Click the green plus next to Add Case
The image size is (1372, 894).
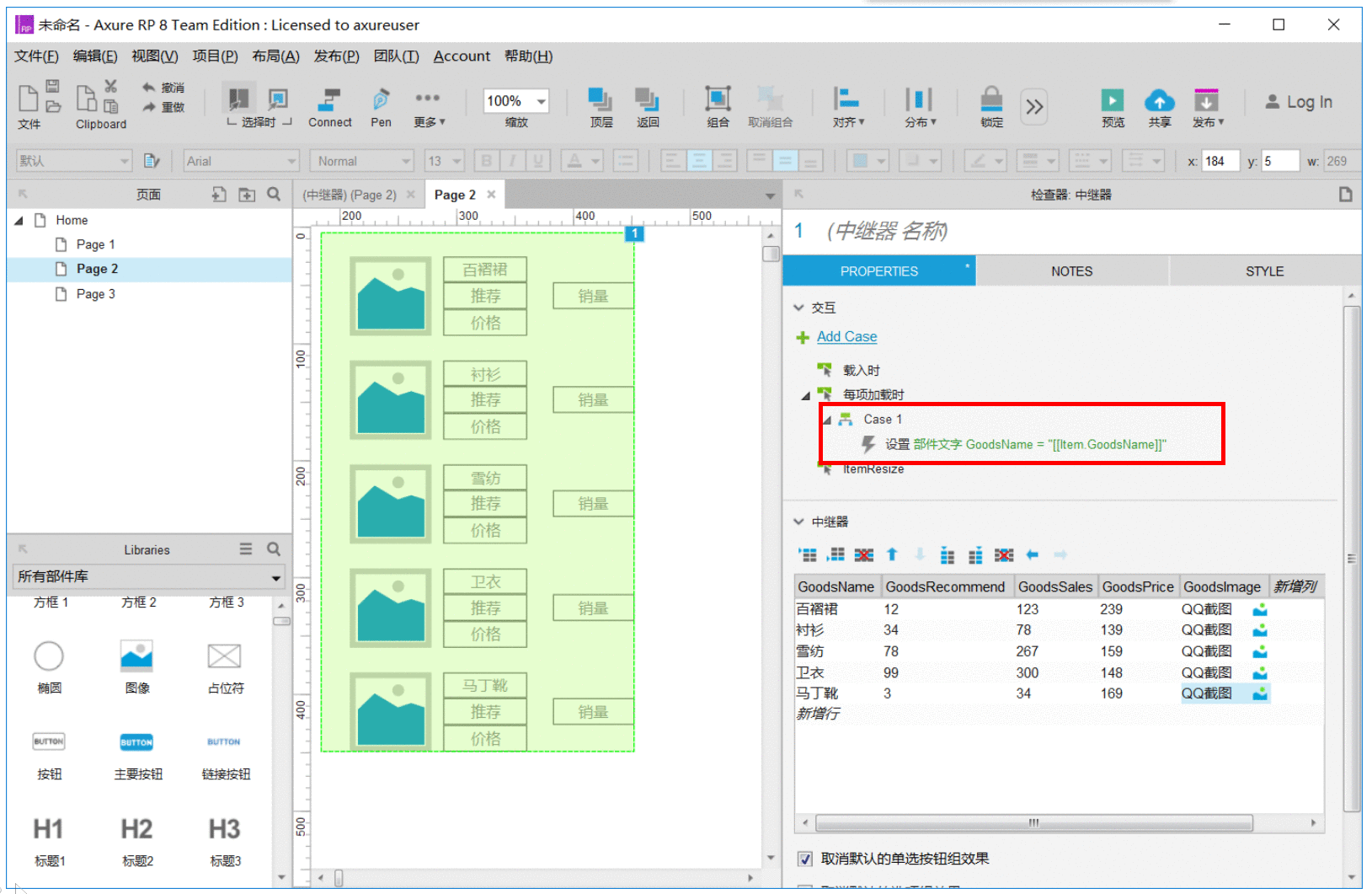[803, 338]
